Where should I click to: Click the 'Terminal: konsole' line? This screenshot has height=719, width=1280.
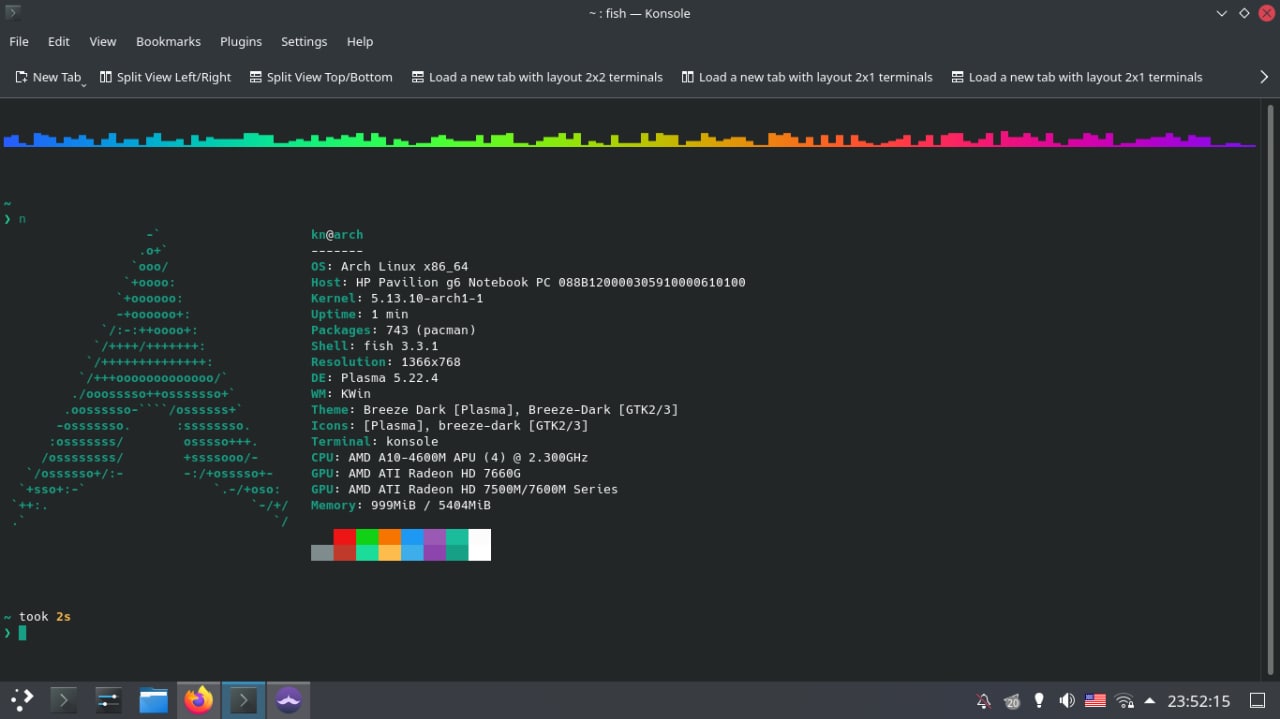pyautogui.click(x=375, y=442)
